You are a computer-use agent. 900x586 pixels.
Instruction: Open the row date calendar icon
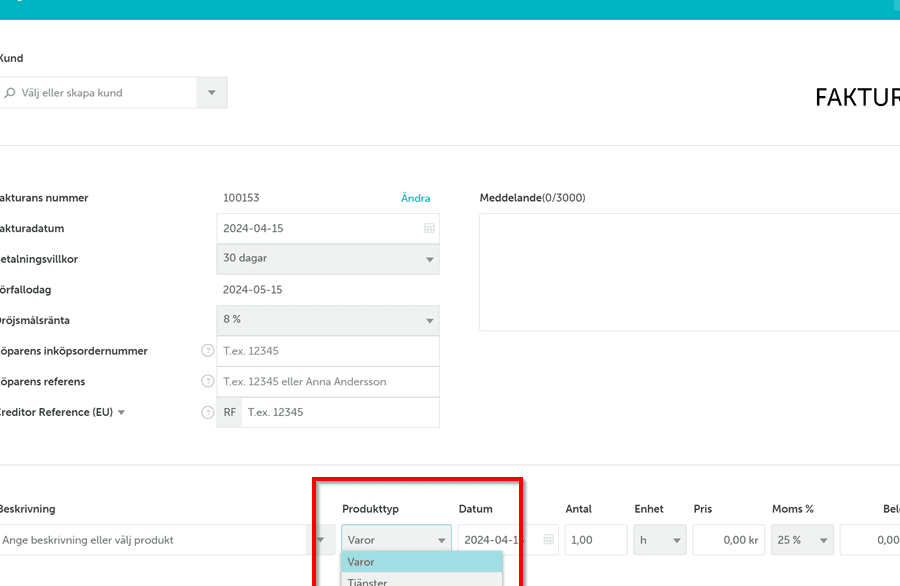click(549, 540)
